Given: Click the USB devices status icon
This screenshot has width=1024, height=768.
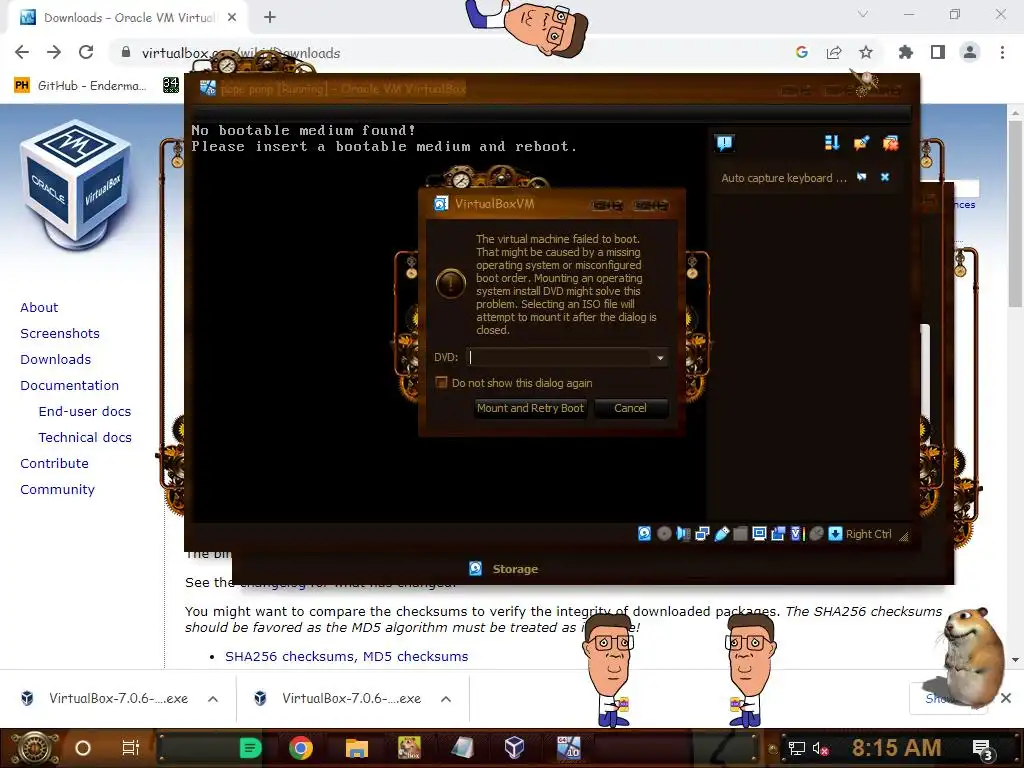Looking at the screenshot, I should pyautogui.click(x=721, y=534).
